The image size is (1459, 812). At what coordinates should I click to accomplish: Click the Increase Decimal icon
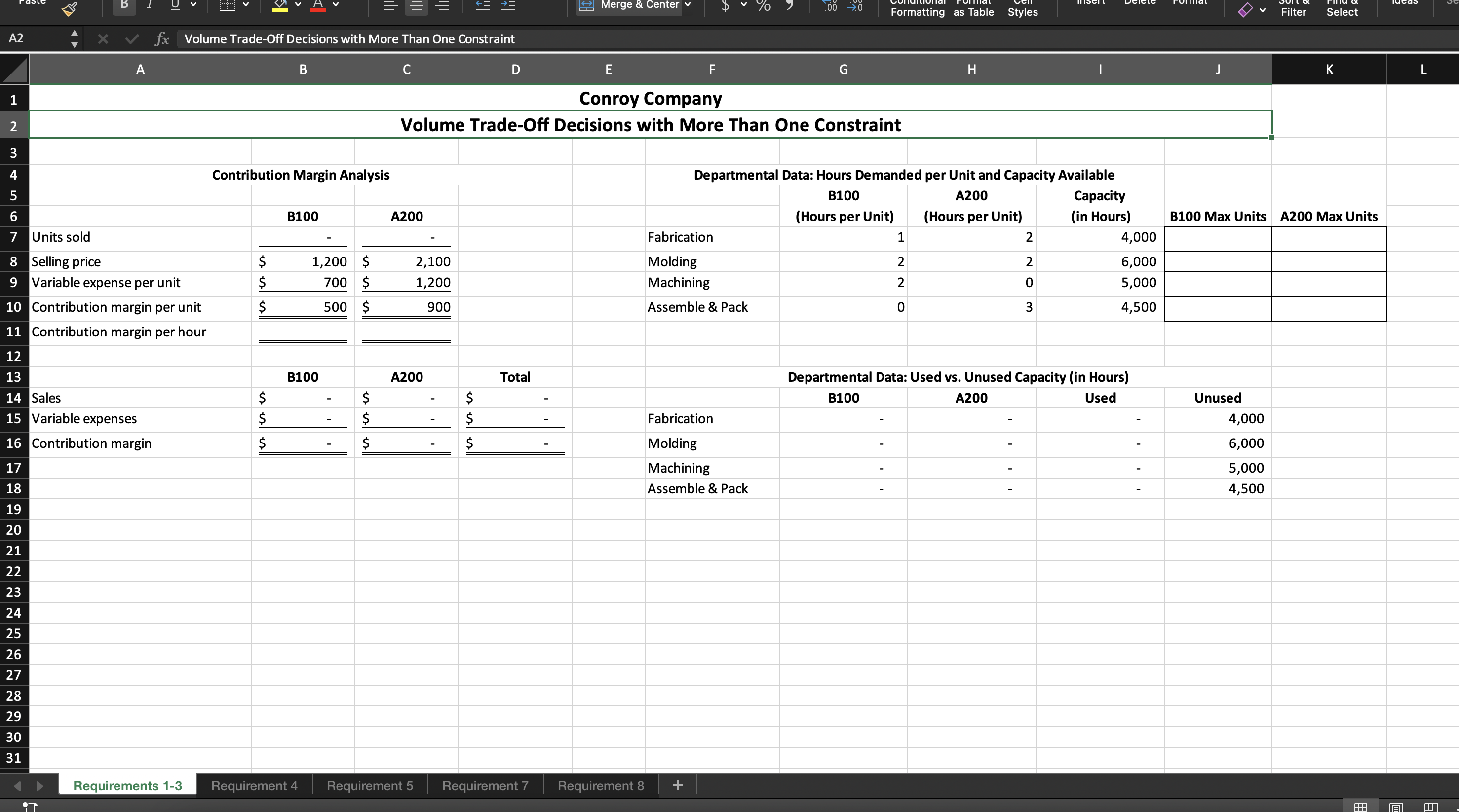pos(830,6)
